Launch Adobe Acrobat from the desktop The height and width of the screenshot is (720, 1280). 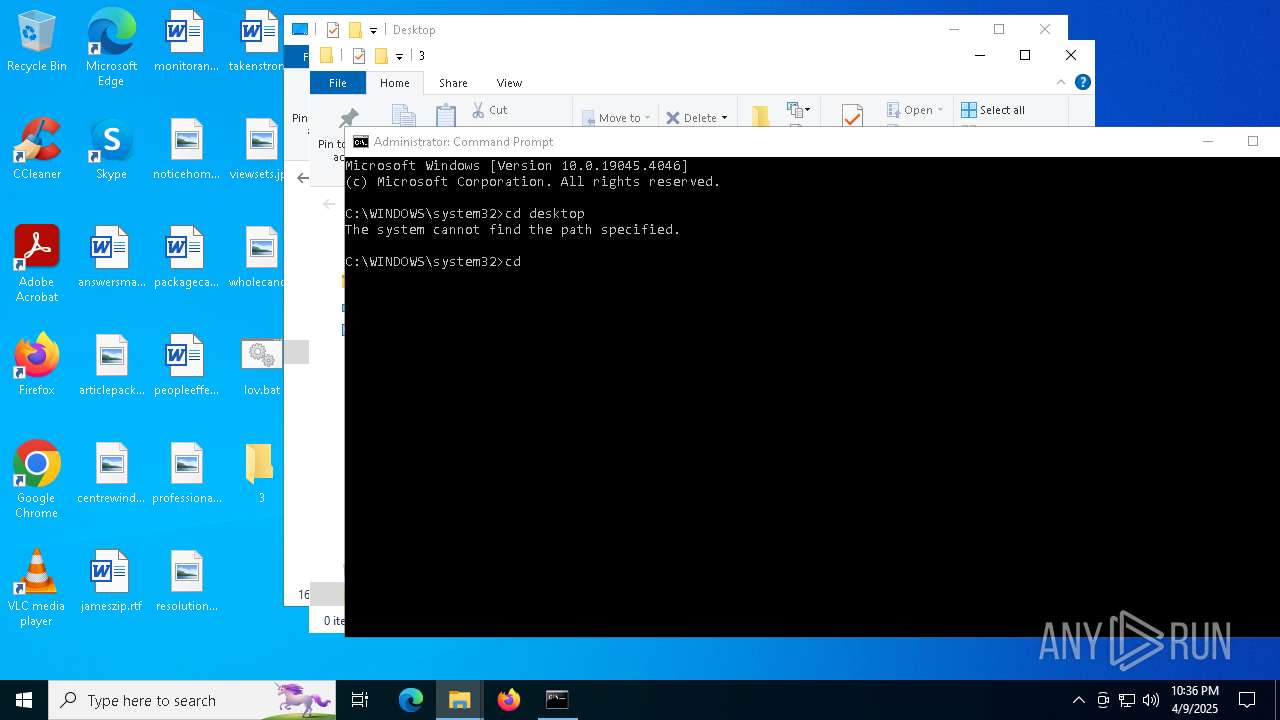pyautogui.click(x=37, y=264)
